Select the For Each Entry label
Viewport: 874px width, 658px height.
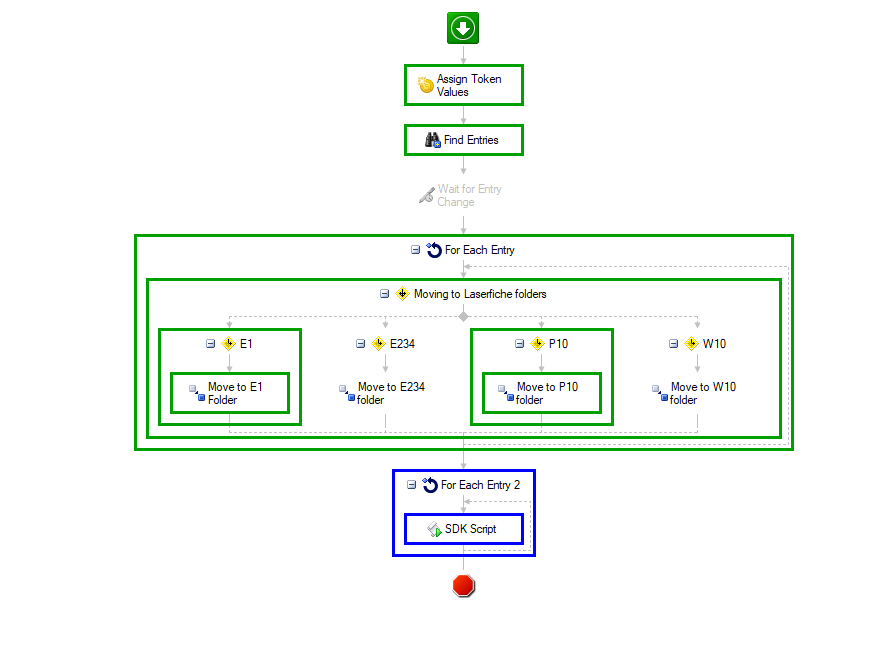[479, 250]
